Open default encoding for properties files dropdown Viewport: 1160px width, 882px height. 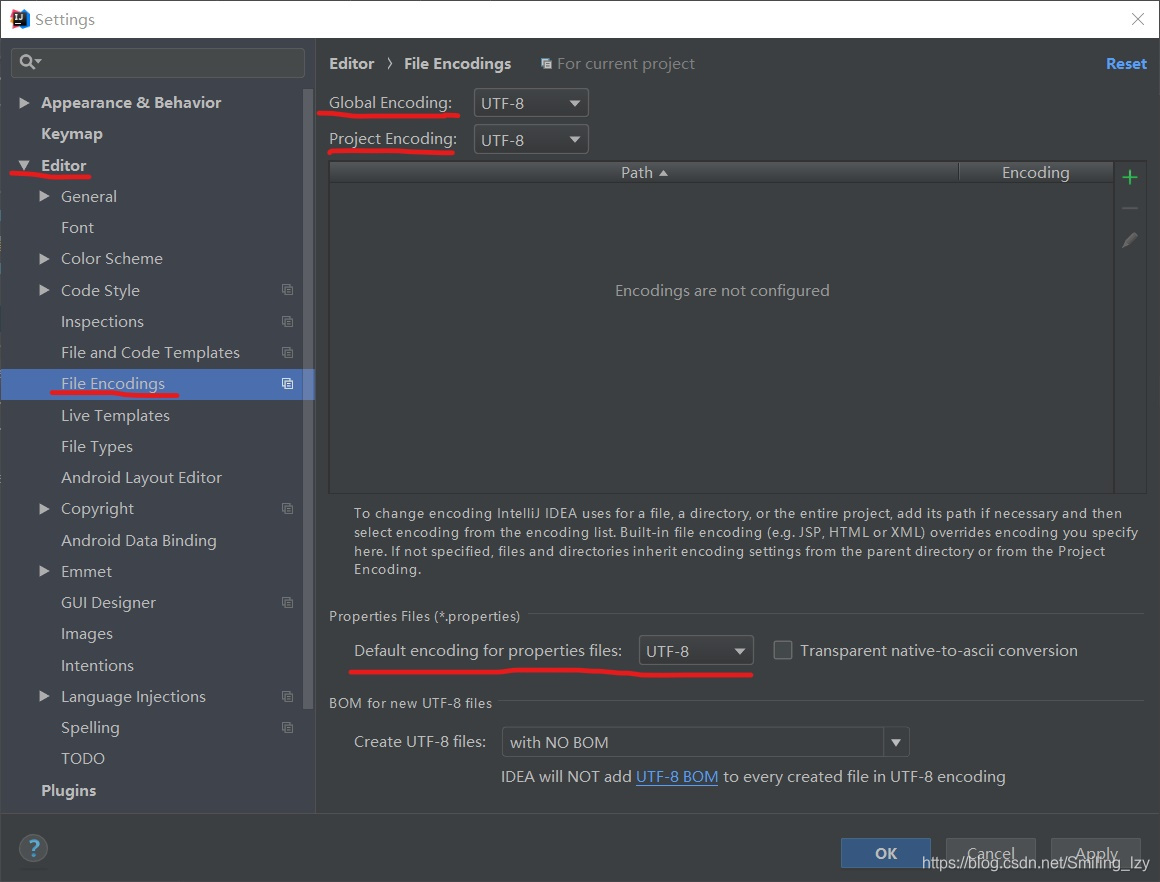pos(695,650)
